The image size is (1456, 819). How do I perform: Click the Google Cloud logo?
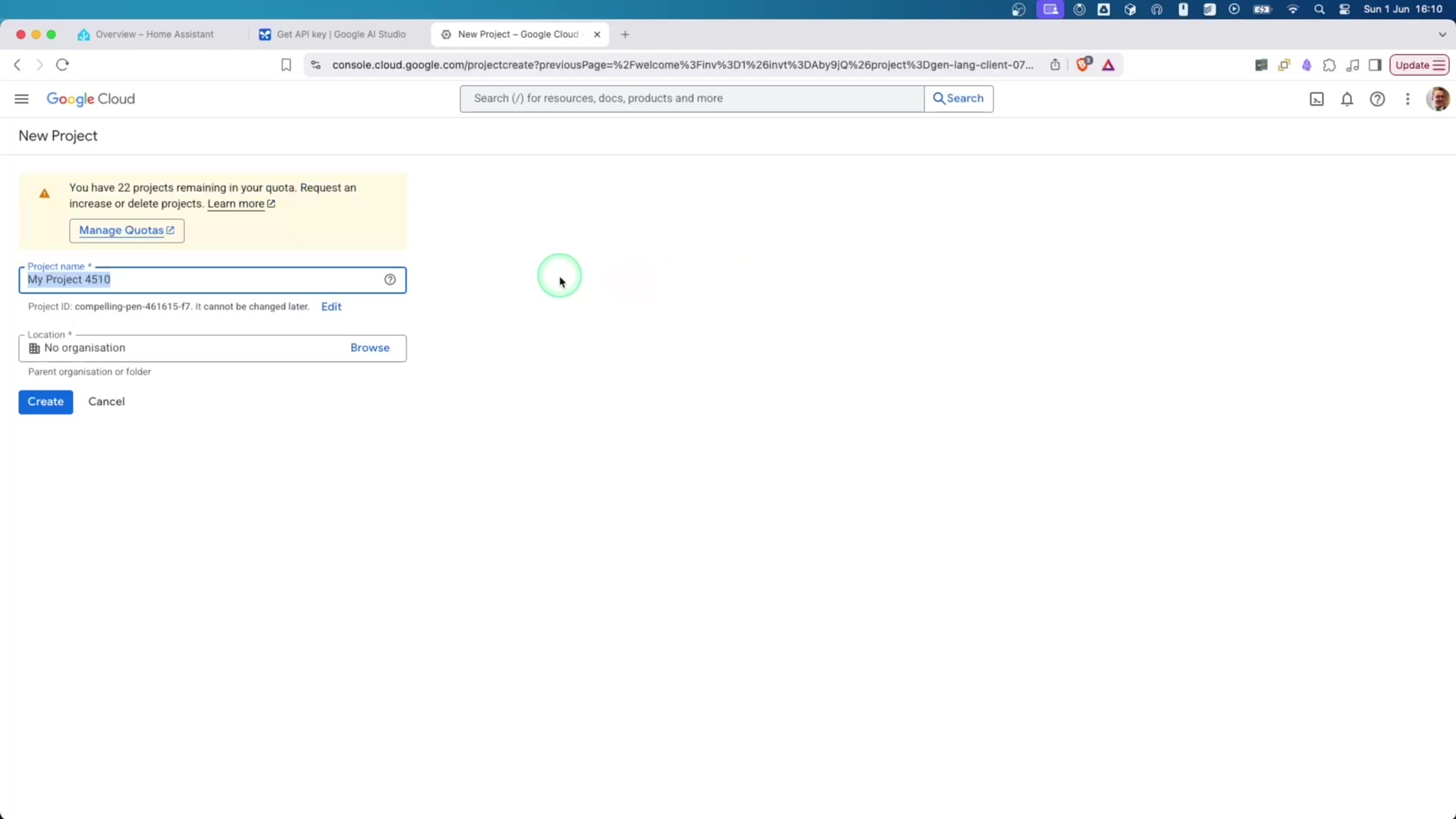[90, 99]
